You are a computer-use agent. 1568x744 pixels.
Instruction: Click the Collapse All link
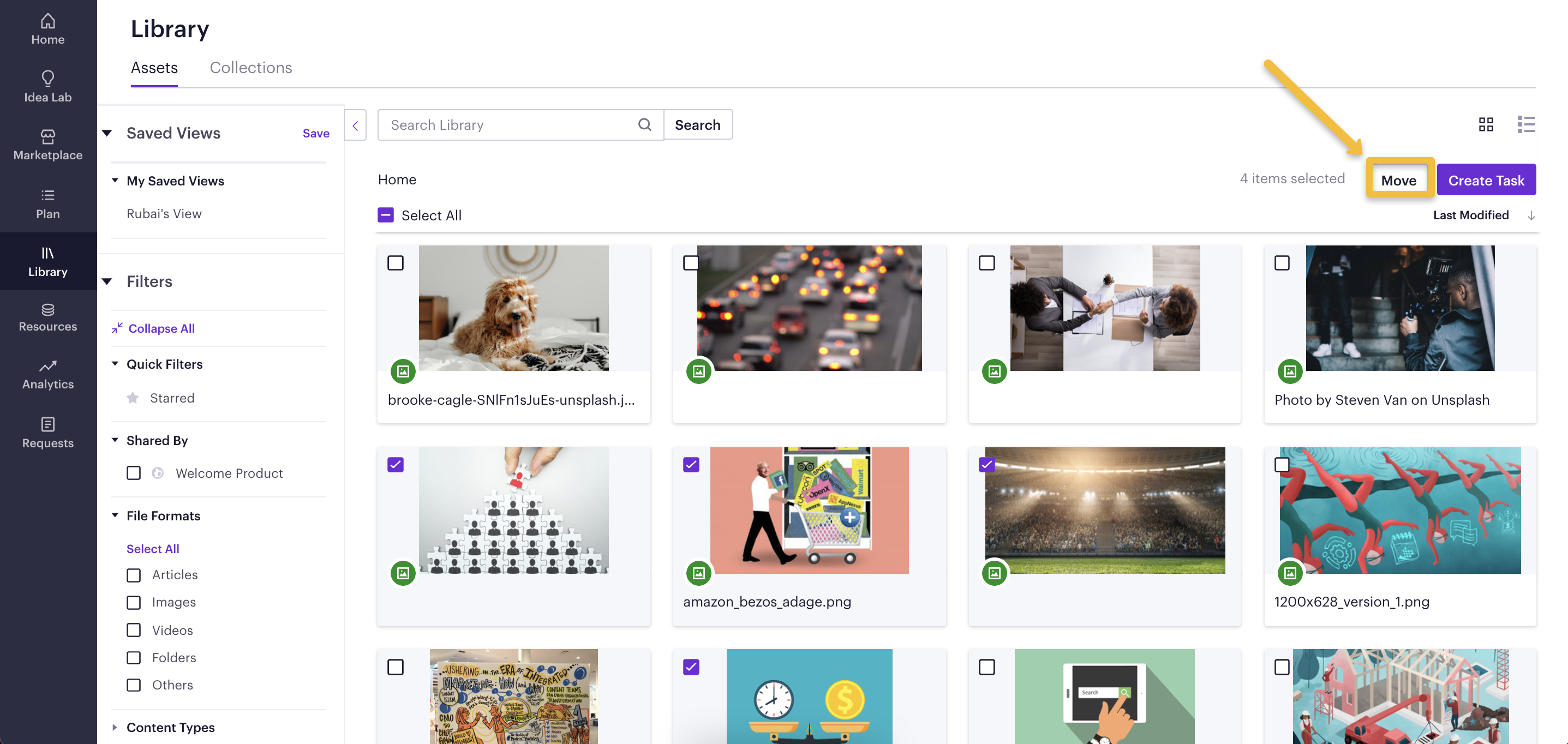point(161,328)
